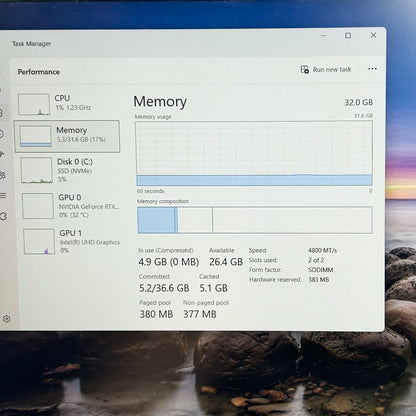Open App history from the sidebar
Image resolution: width=416 pixels, height=416 pixels.
pos(1,134)
